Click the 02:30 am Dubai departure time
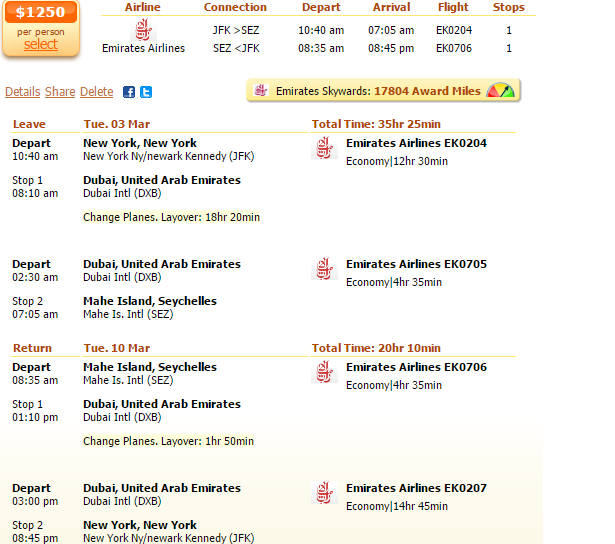The image size is (615, 544). [35, 277]
